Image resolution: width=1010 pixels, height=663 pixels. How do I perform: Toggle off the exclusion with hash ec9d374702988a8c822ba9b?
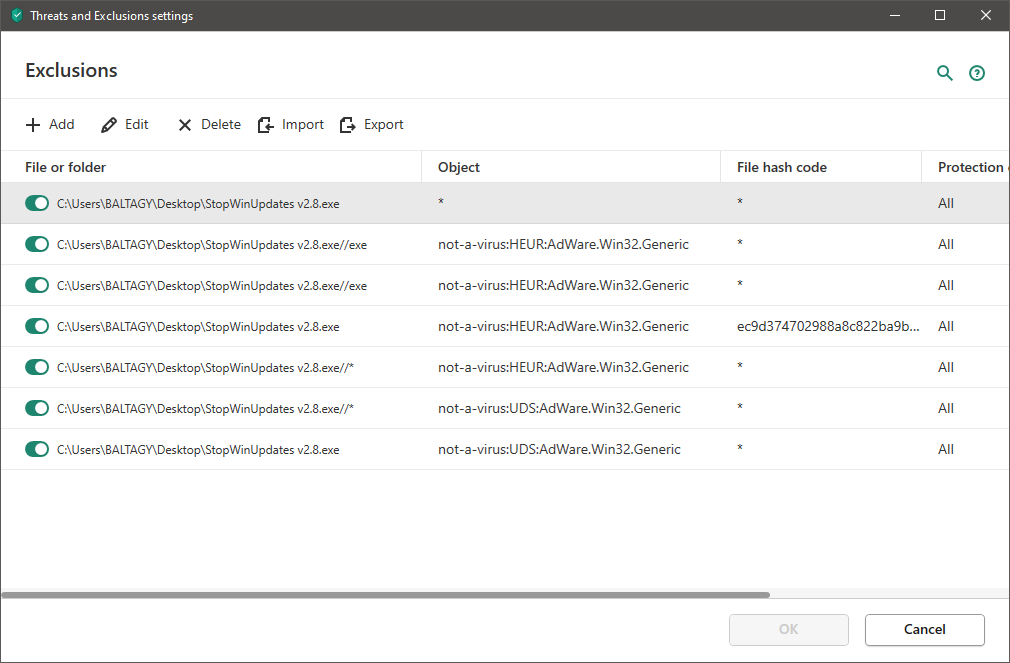tap(37, 326)
